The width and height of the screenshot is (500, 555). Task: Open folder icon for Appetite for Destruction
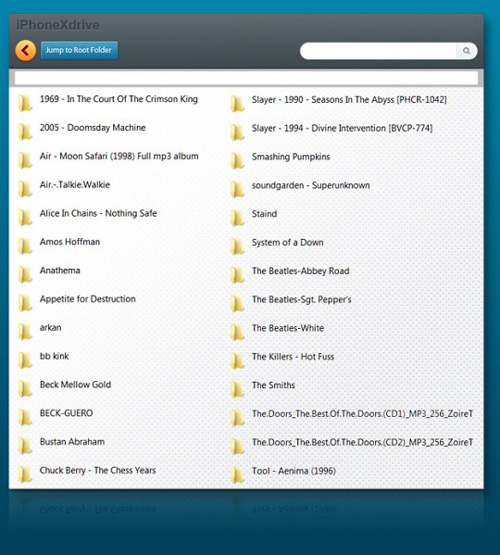[25, 303]
